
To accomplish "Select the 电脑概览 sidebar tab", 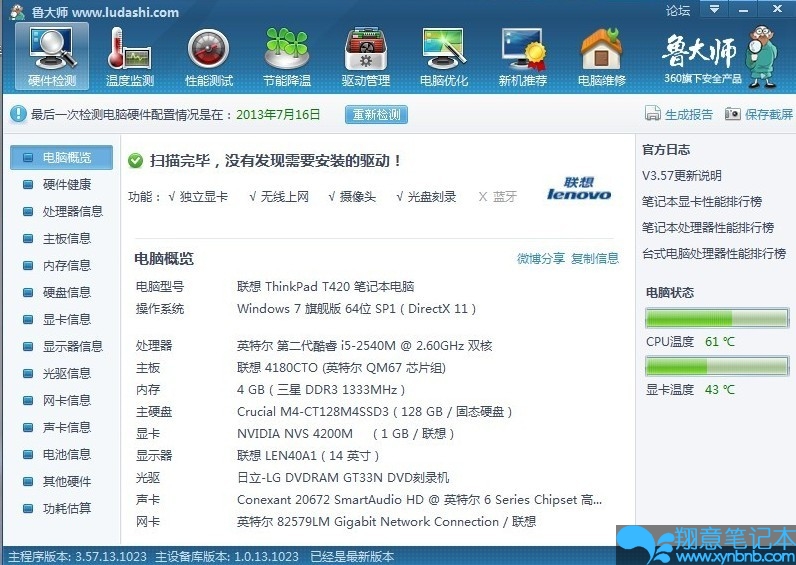I will 61,157.
